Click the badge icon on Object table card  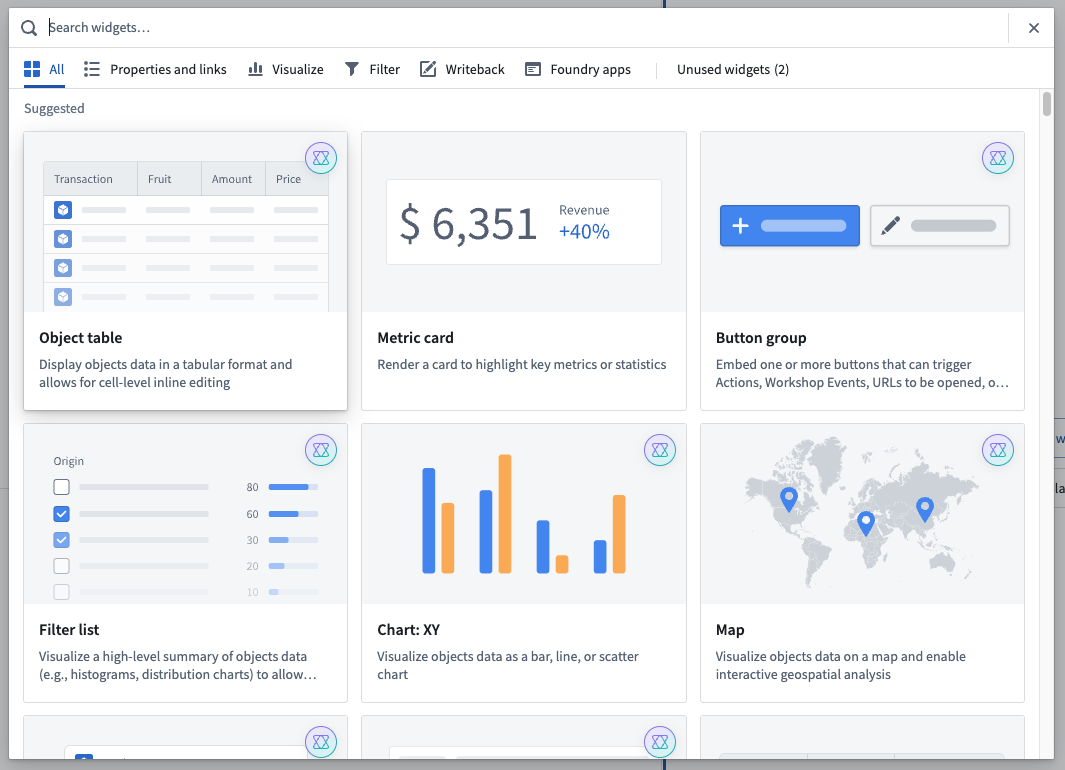pyautogui.click(x=321, y=158)
